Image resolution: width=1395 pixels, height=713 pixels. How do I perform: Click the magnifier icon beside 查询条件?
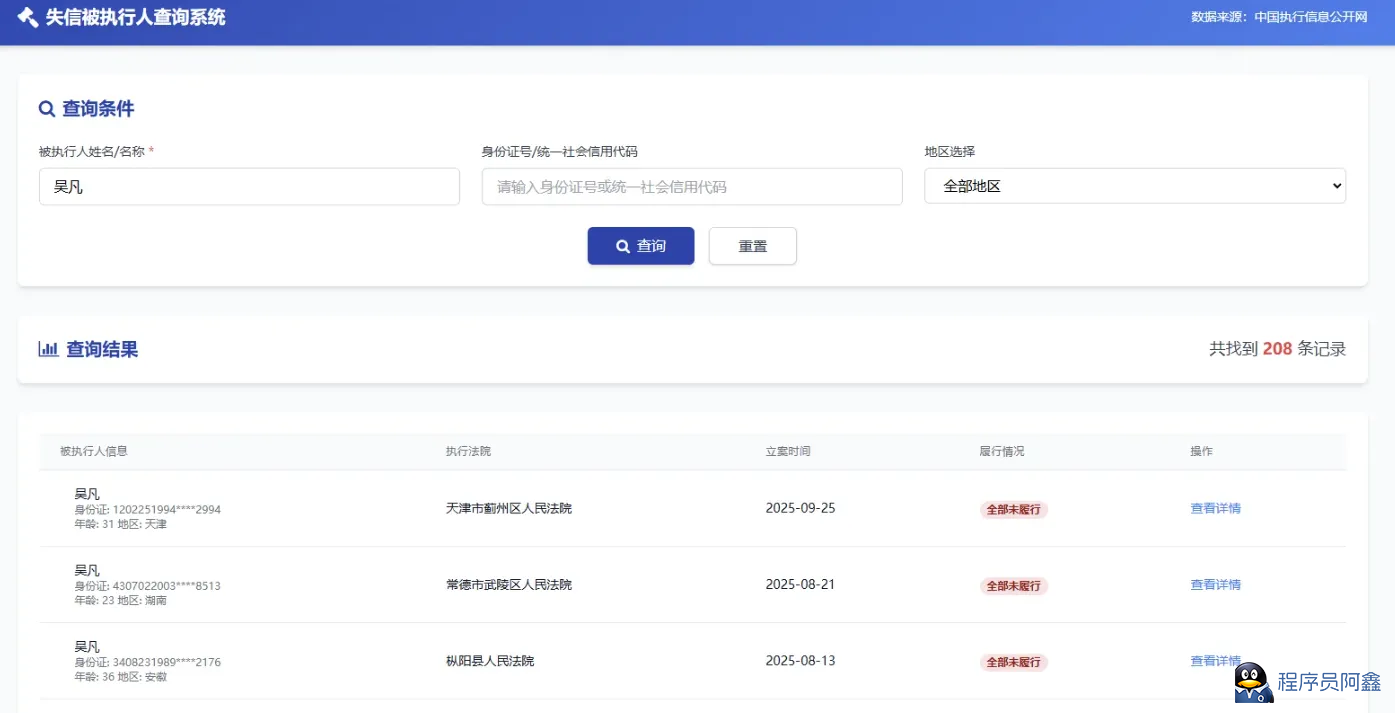click(47, 109)
